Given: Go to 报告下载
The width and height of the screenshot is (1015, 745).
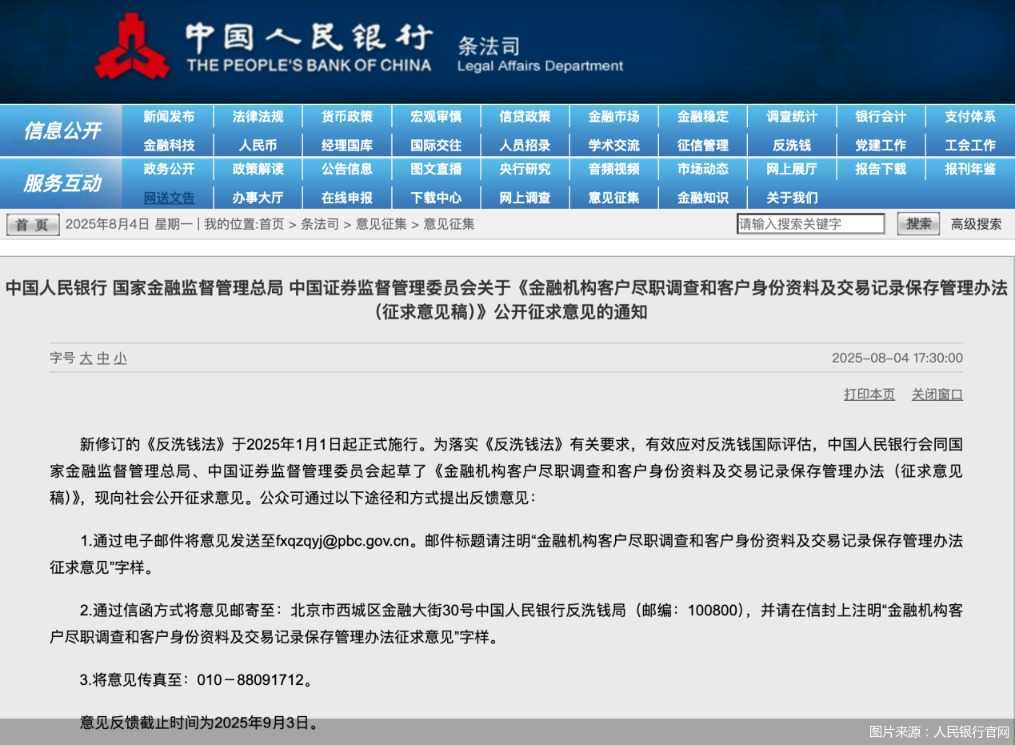Looking at the screenshot, I should pyautogui.click(x=881, y=169).
